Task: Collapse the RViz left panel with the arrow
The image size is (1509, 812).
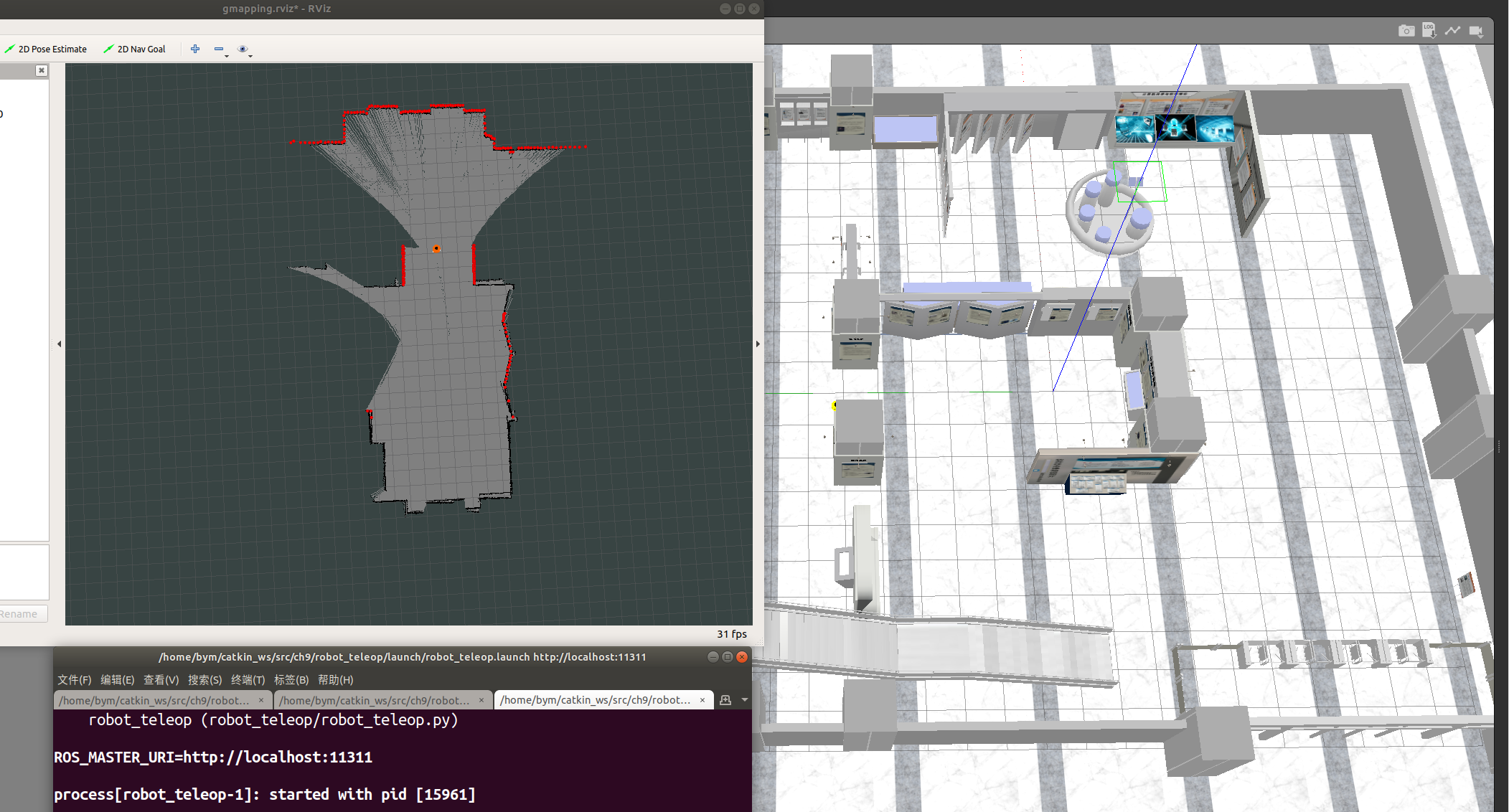Action: (59, 344)
